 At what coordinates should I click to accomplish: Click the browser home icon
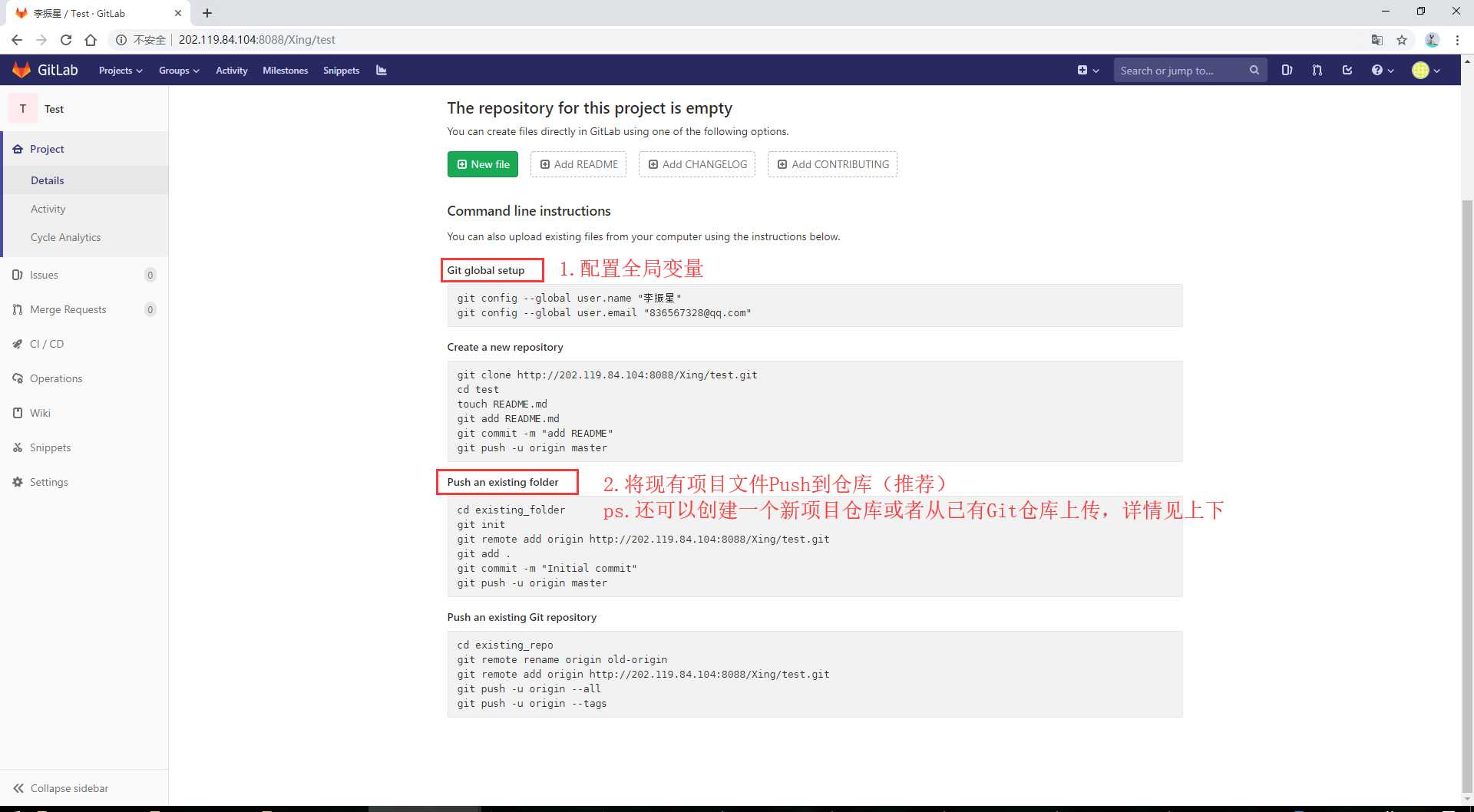pyautogui.click(x=91, y=40)
